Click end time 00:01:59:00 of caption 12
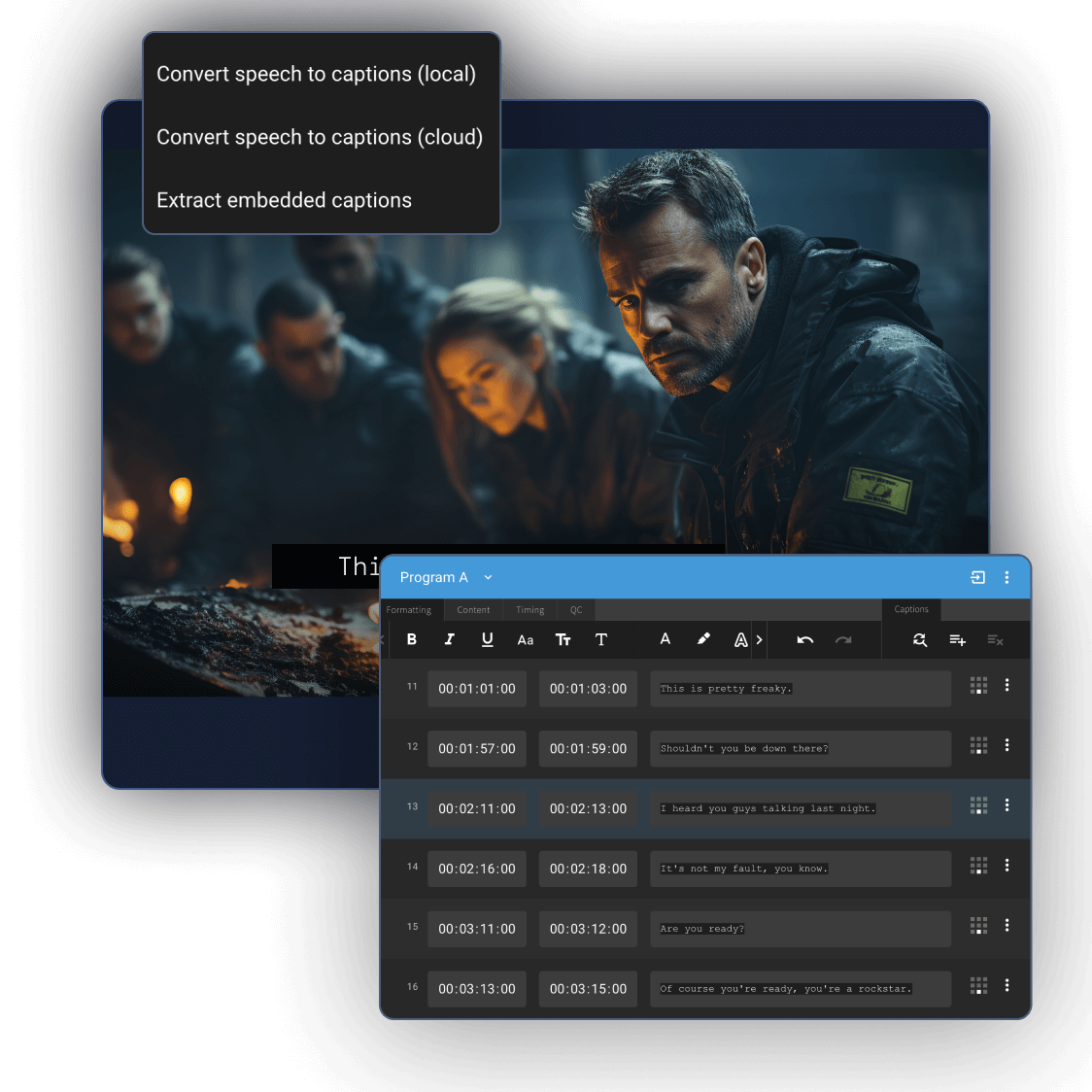This screenshot has height=1092, width=1092. (589, 749)
